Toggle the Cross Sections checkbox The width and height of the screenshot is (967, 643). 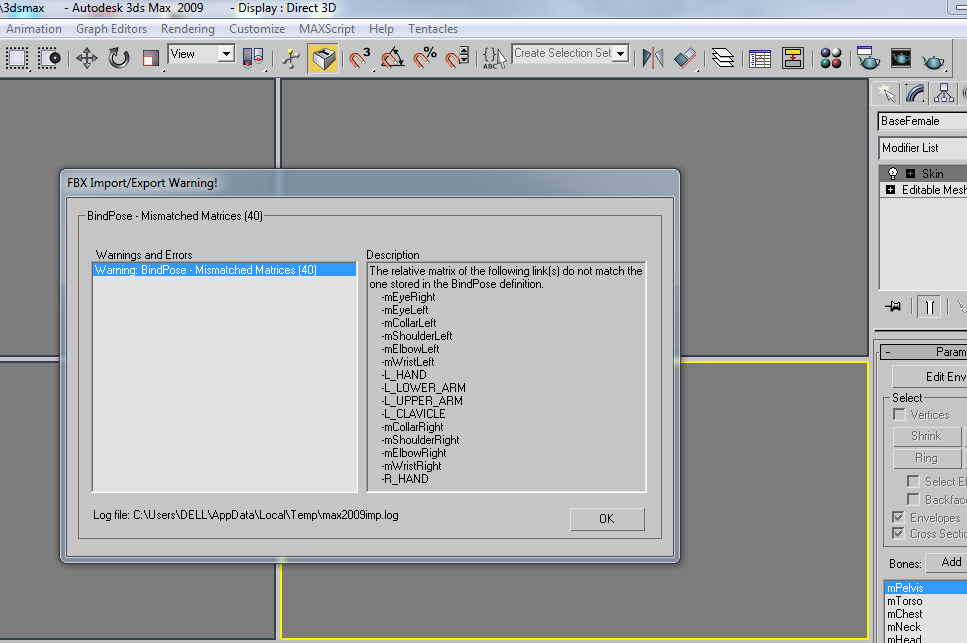[898, 533]
